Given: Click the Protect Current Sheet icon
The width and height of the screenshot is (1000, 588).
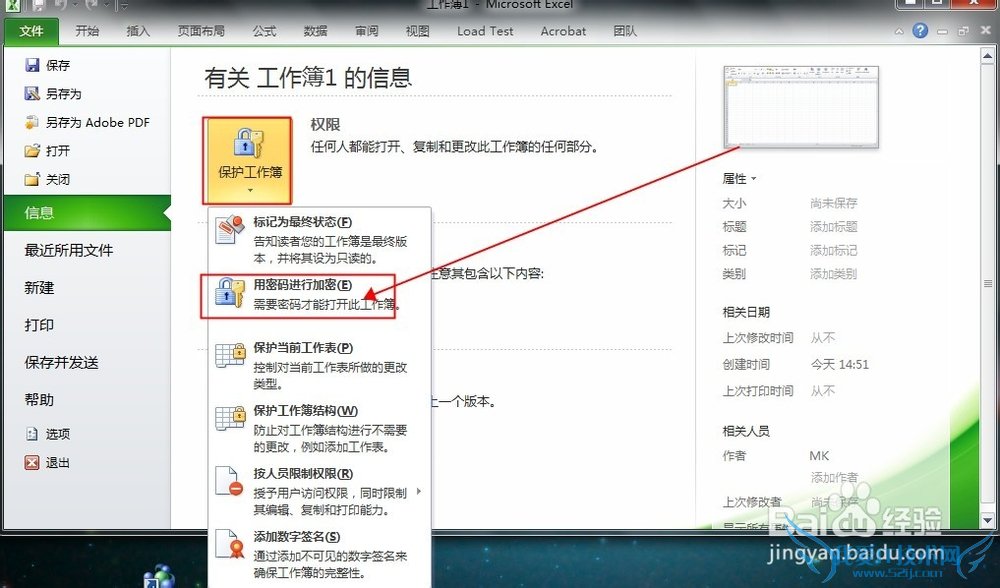Looking at the screenshot, I should (230, 356).
